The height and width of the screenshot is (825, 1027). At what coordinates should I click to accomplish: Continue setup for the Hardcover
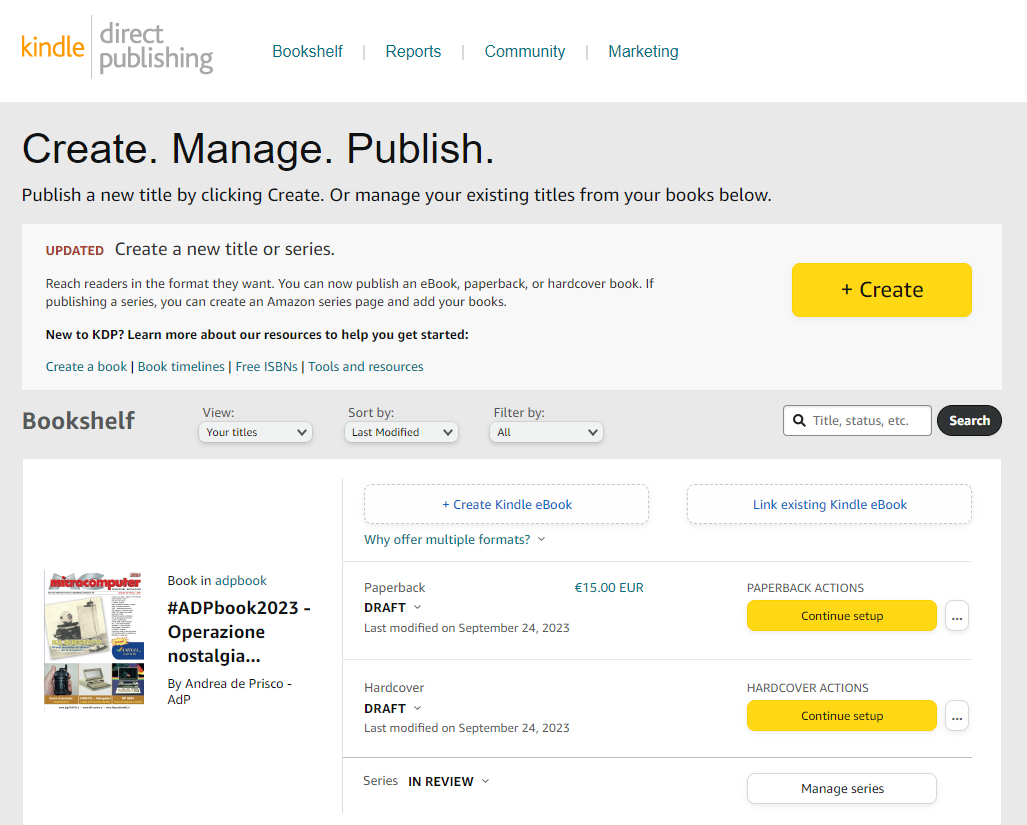[842, 716]
